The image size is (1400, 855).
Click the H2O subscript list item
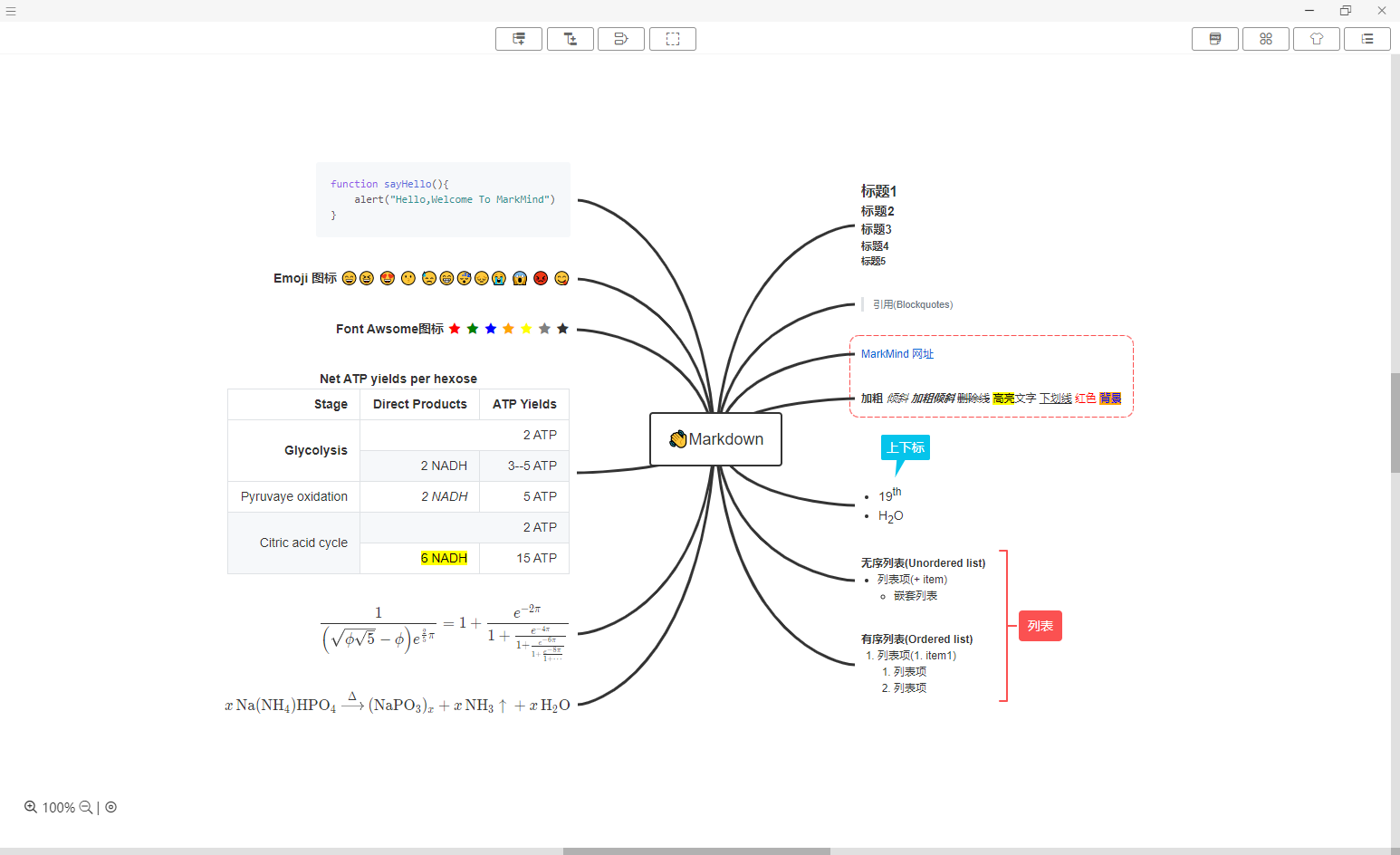click(890, 516)
